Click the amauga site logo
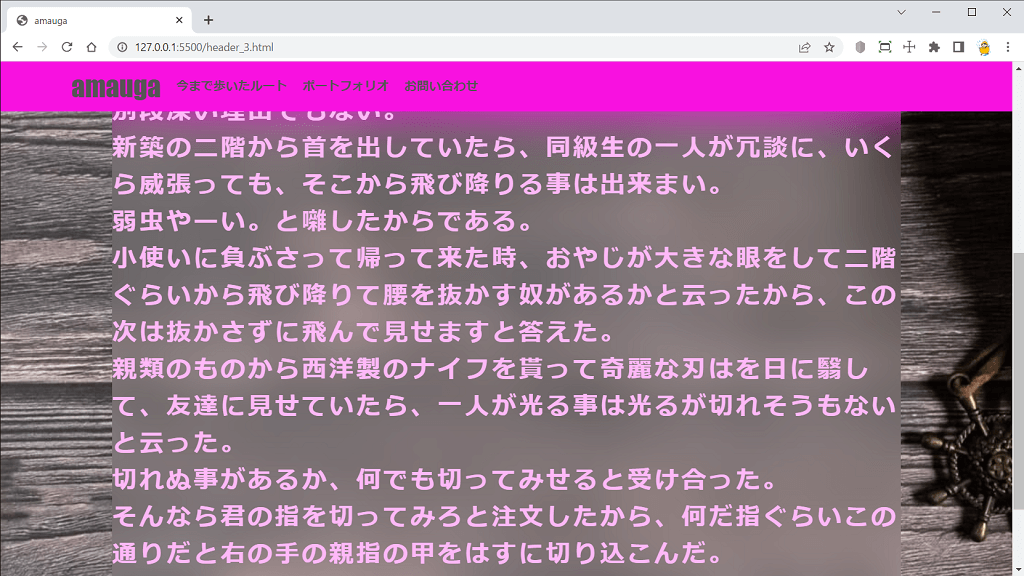 (x=115, y=87)
